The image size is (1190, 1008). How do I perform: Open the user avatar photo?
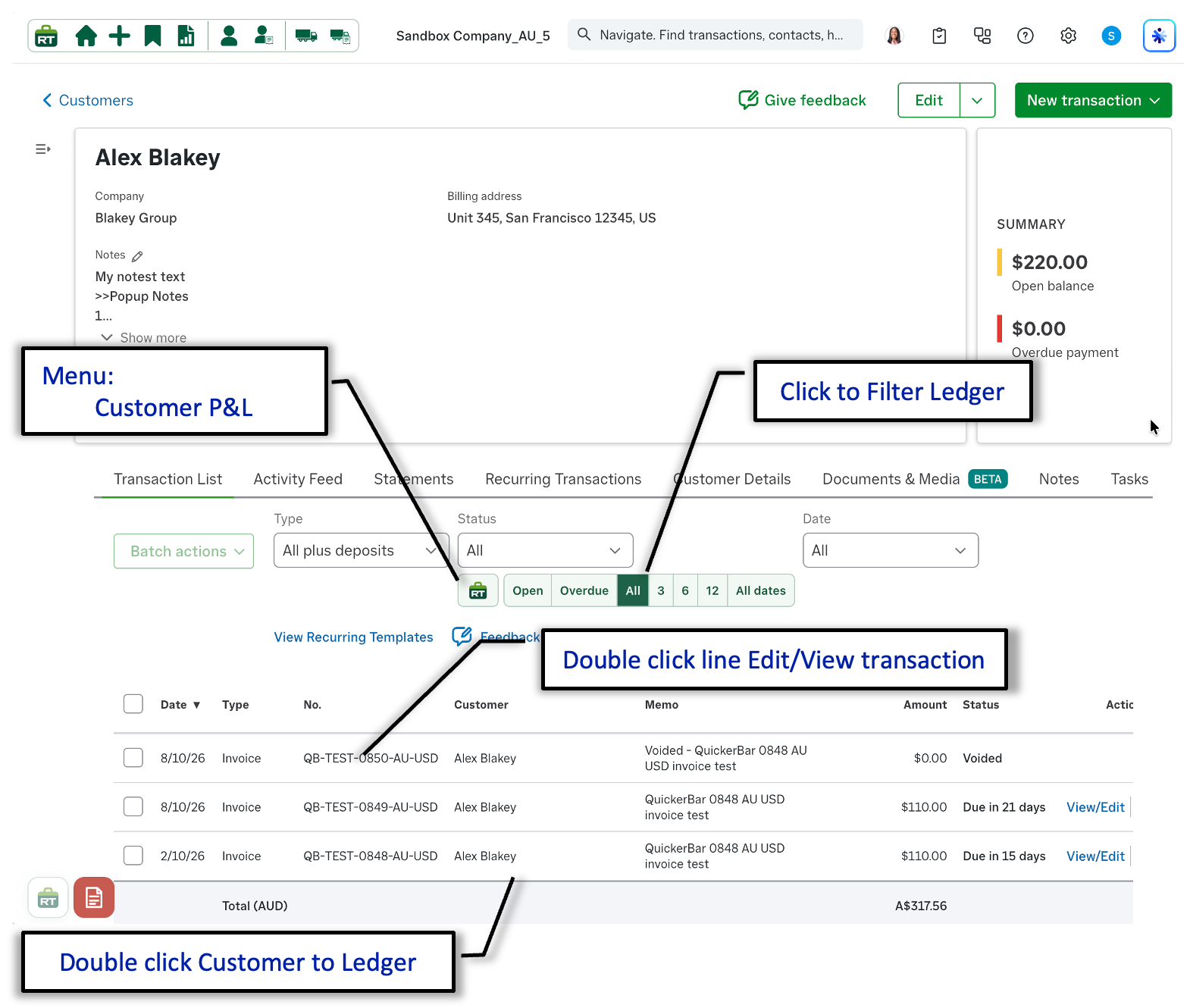[x=894, y=36]
